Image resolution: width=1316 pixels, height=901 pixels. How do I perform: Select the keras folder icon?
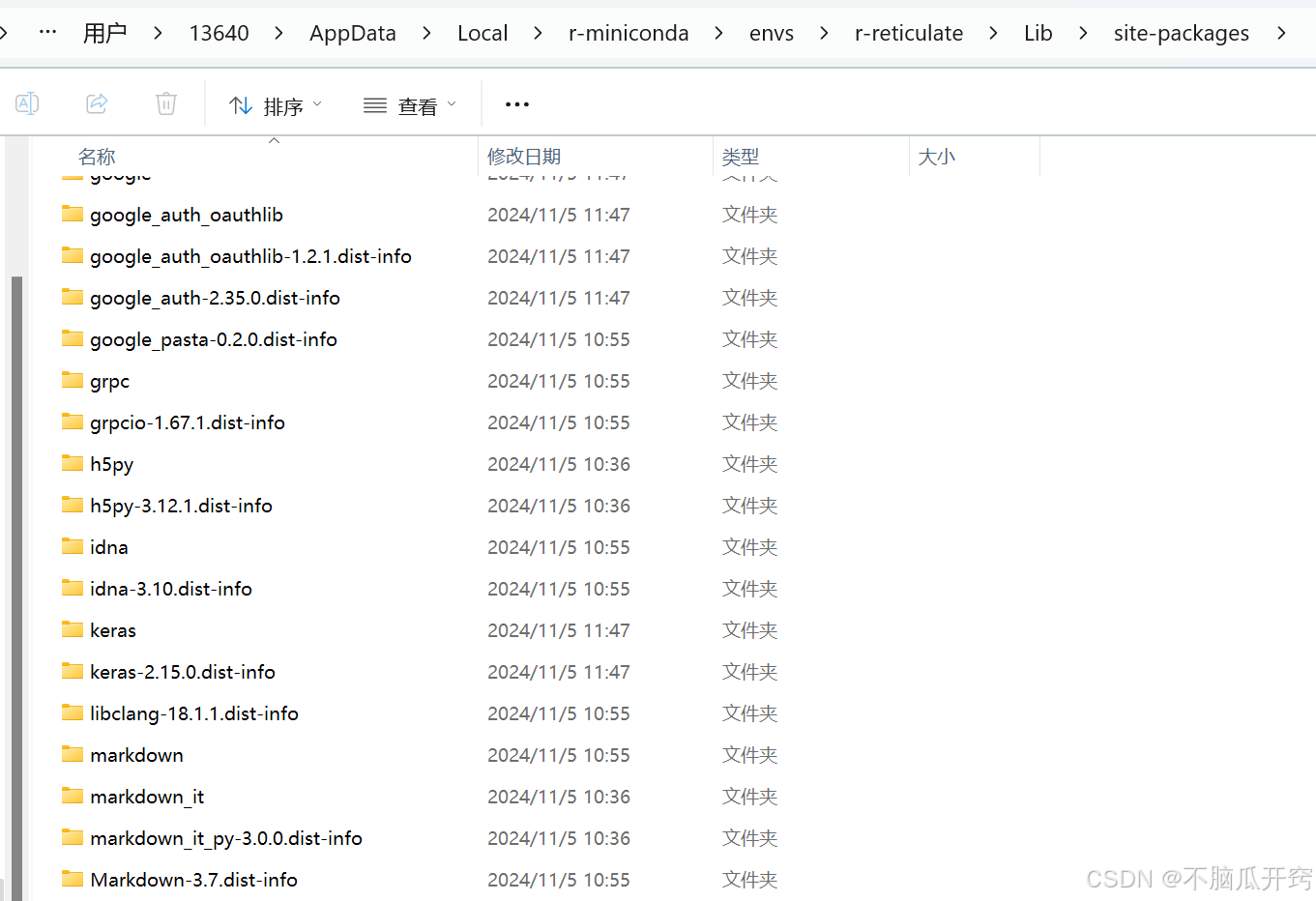[73, 629]
